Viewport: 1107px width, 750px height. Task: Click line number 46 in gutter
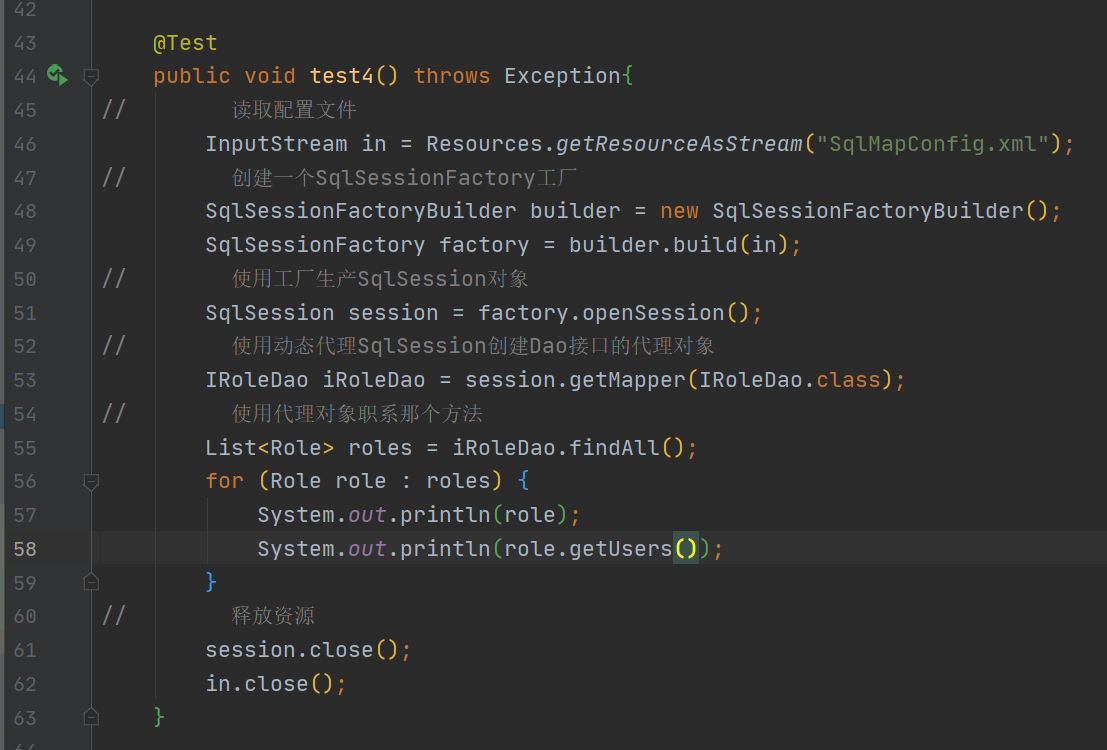tap(25, 144)
